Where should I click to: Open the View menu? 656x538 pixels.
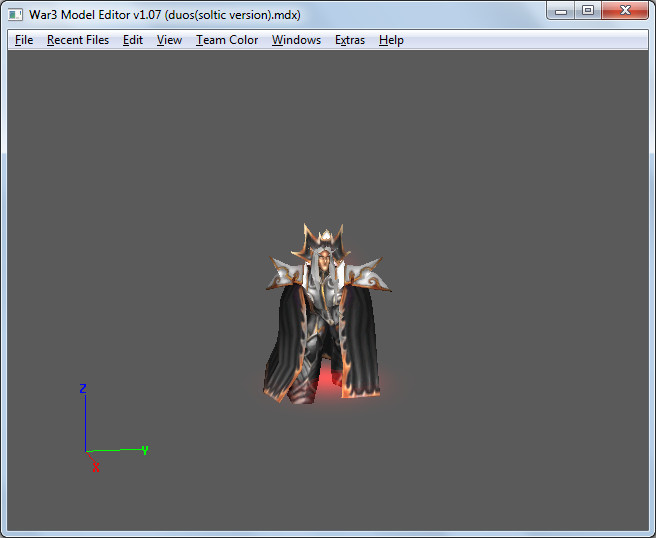[169, 40]
